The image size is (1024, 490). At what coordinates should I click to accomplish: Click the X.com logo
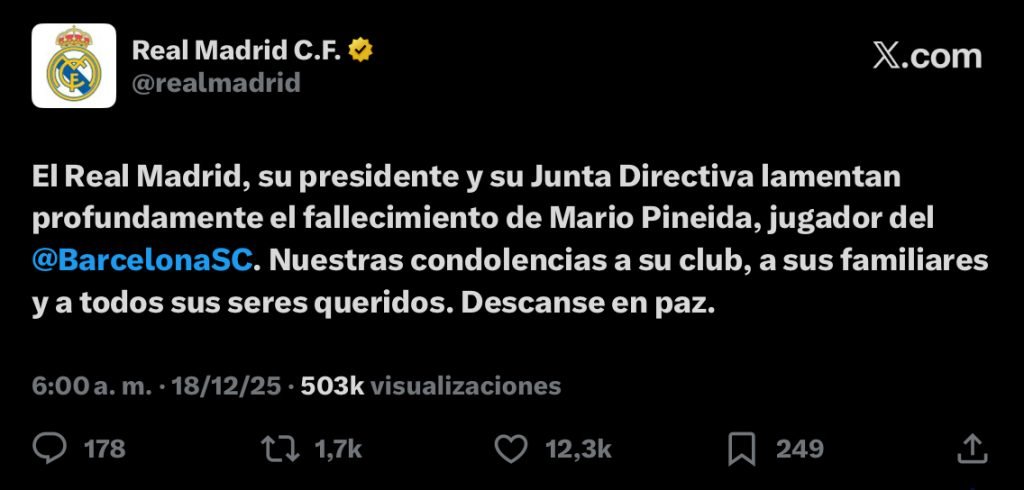pos(927,56)
